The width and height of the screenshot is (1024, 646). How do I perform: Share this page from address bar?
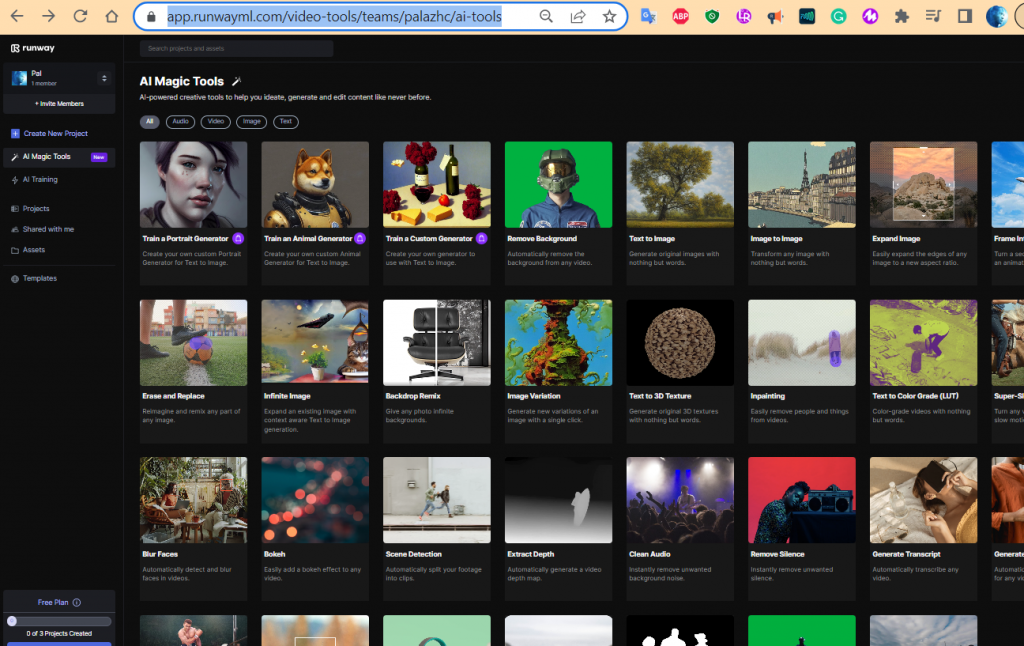click(578, 16)
